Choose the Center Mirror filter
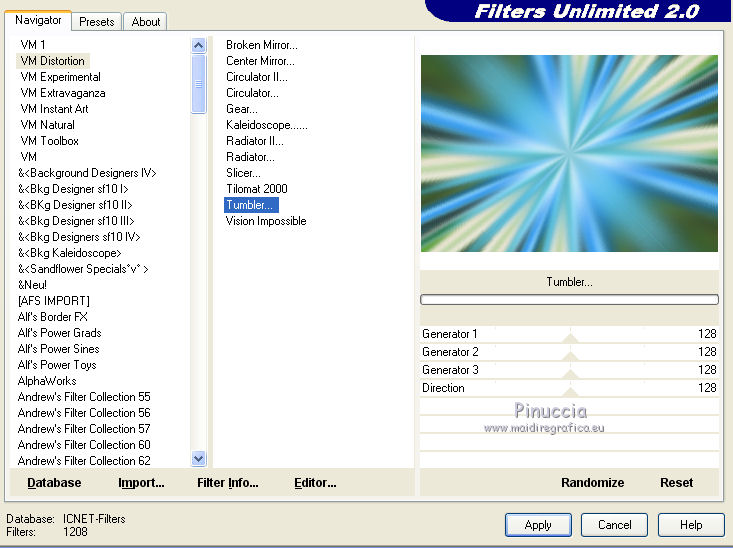This screenshot has width=733, height=548. click(x=260, y=61)
